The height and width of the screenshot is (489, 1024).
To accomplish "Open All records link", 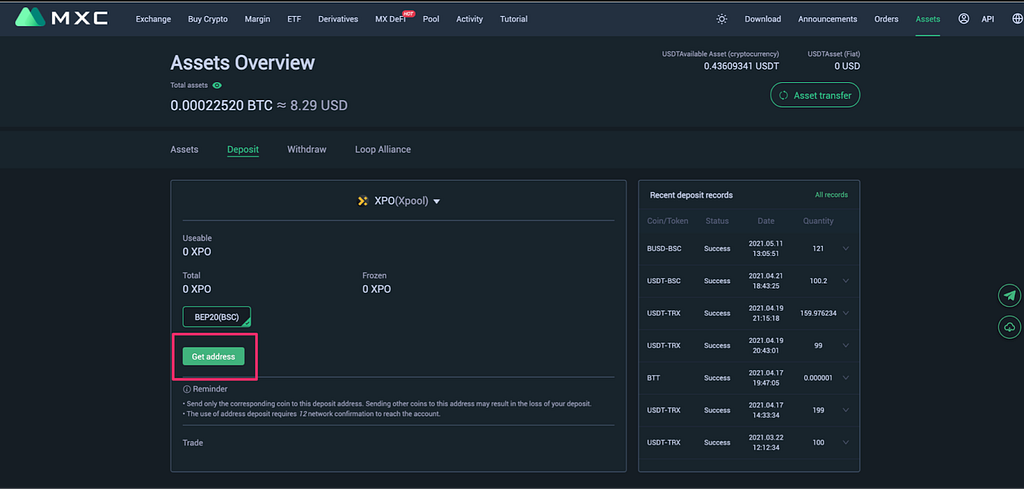I will (831, 195).
